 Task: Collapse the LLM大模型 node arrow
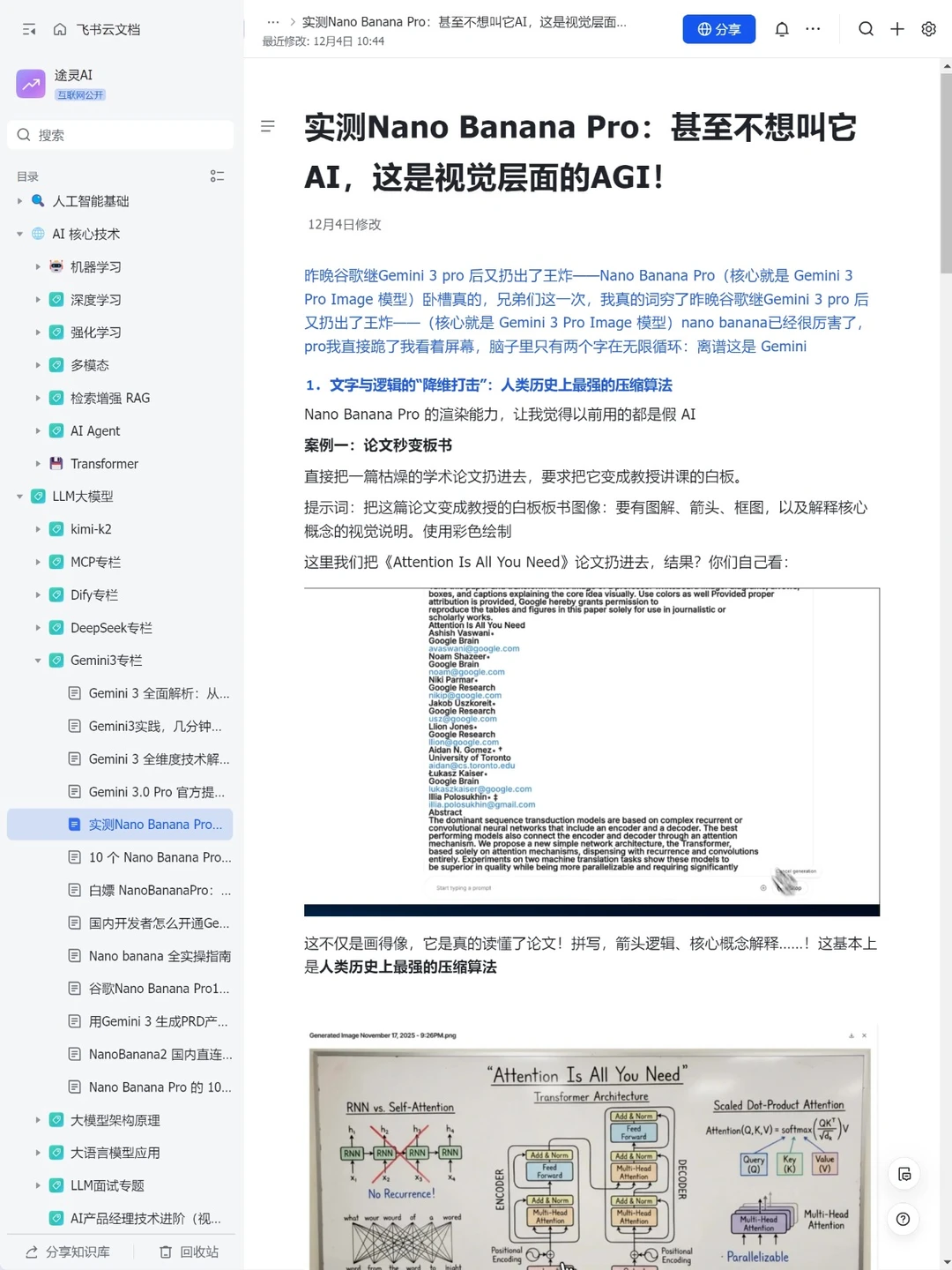19,497
